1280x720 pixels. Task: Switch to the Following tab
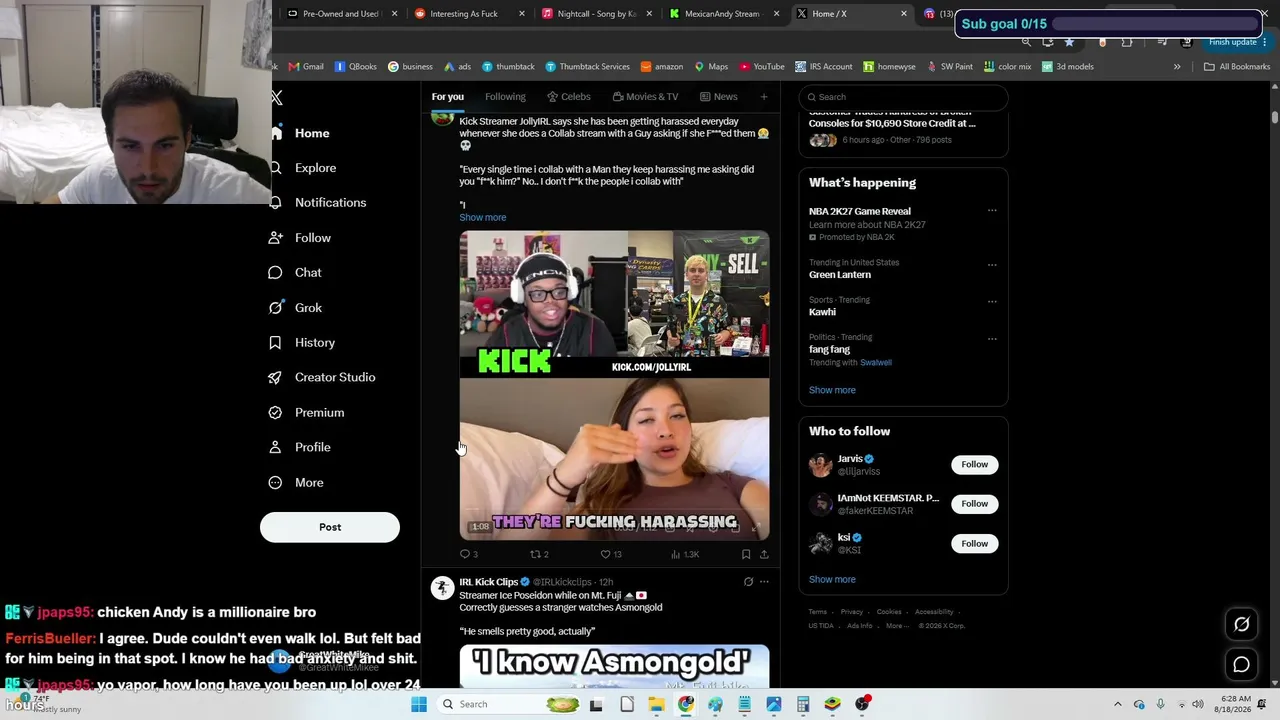click(505, 97)
